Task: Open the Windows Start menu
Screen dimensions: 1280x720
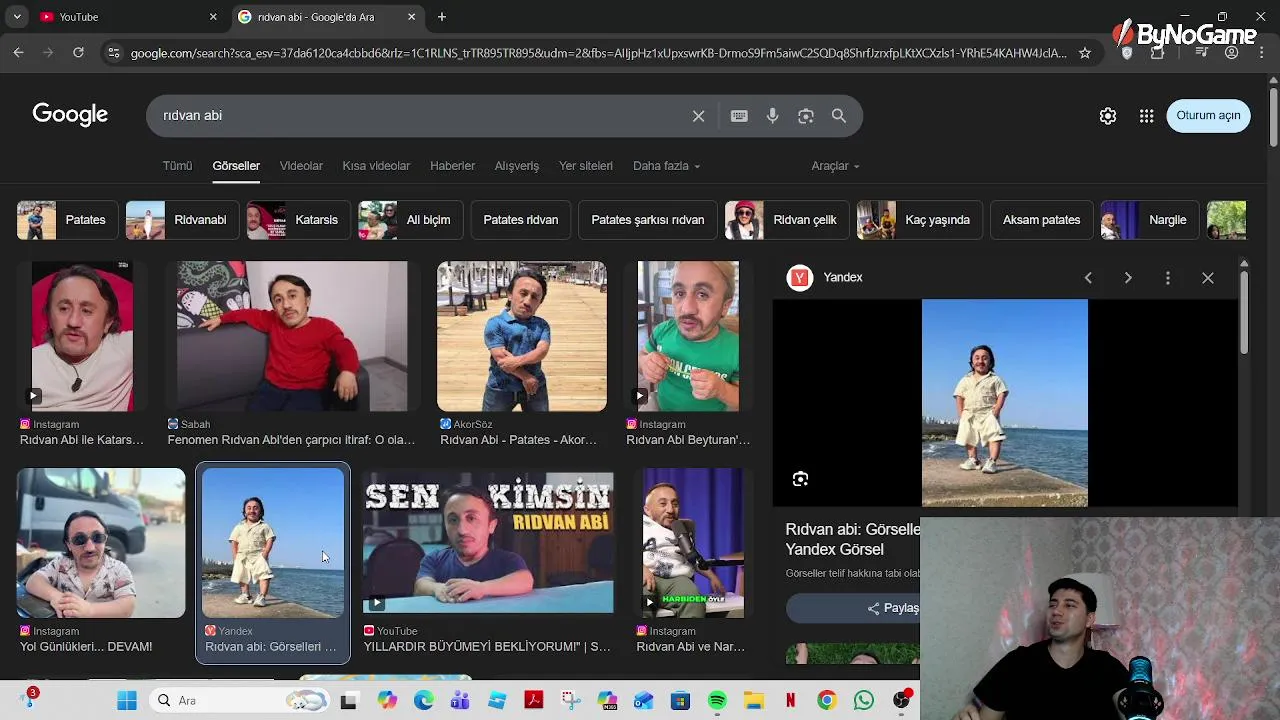Action: (127, 701)
